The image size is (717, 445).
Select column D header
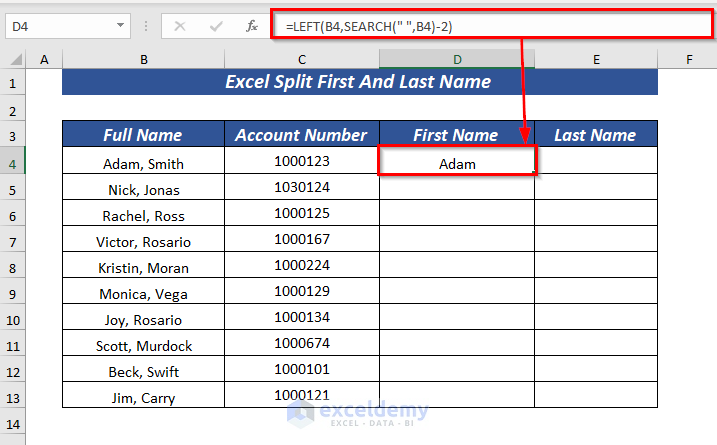click(457, 60)
